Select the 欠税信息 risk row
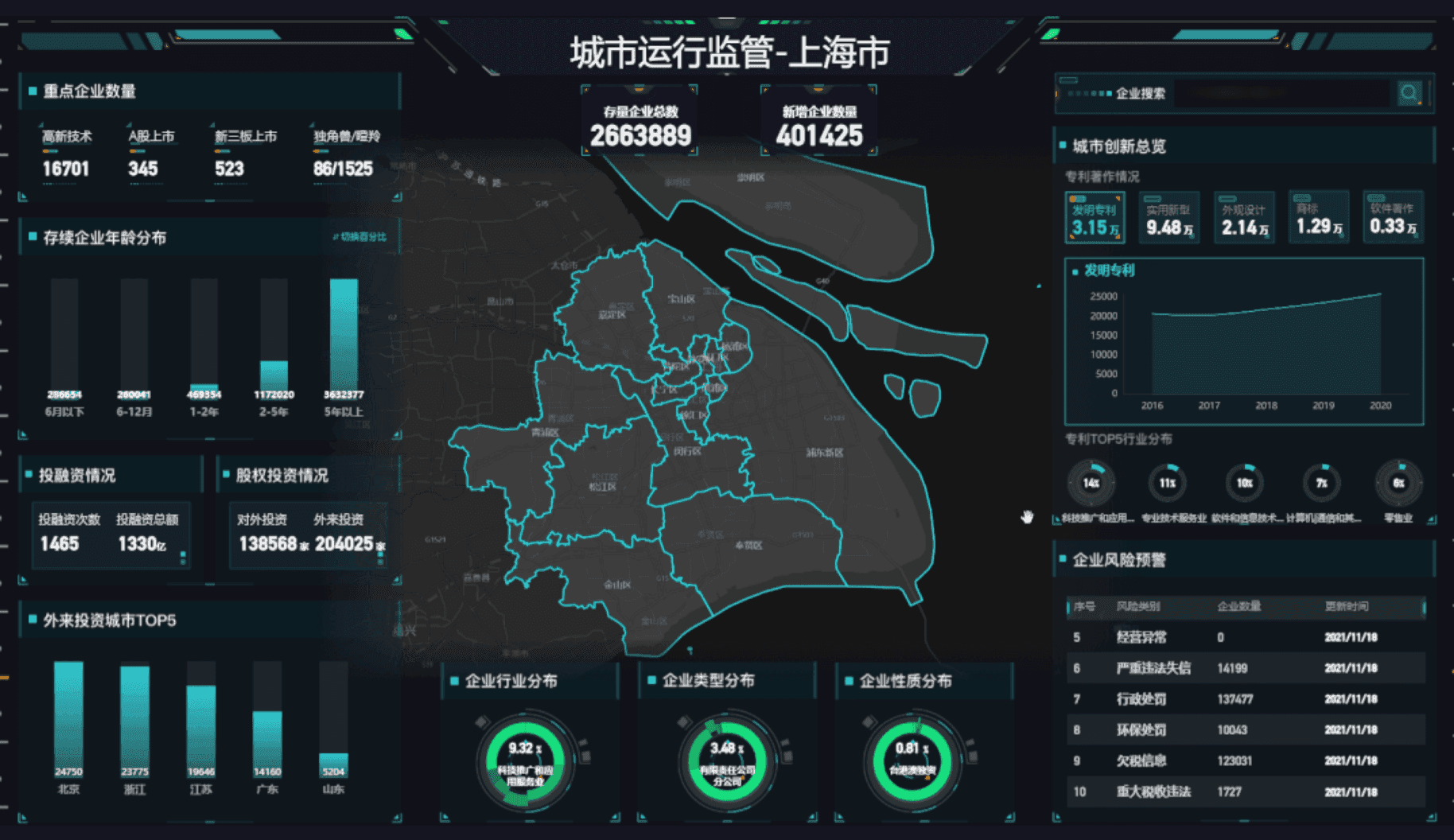Viewport: 1454px width, 840px height. [1246, 760]
